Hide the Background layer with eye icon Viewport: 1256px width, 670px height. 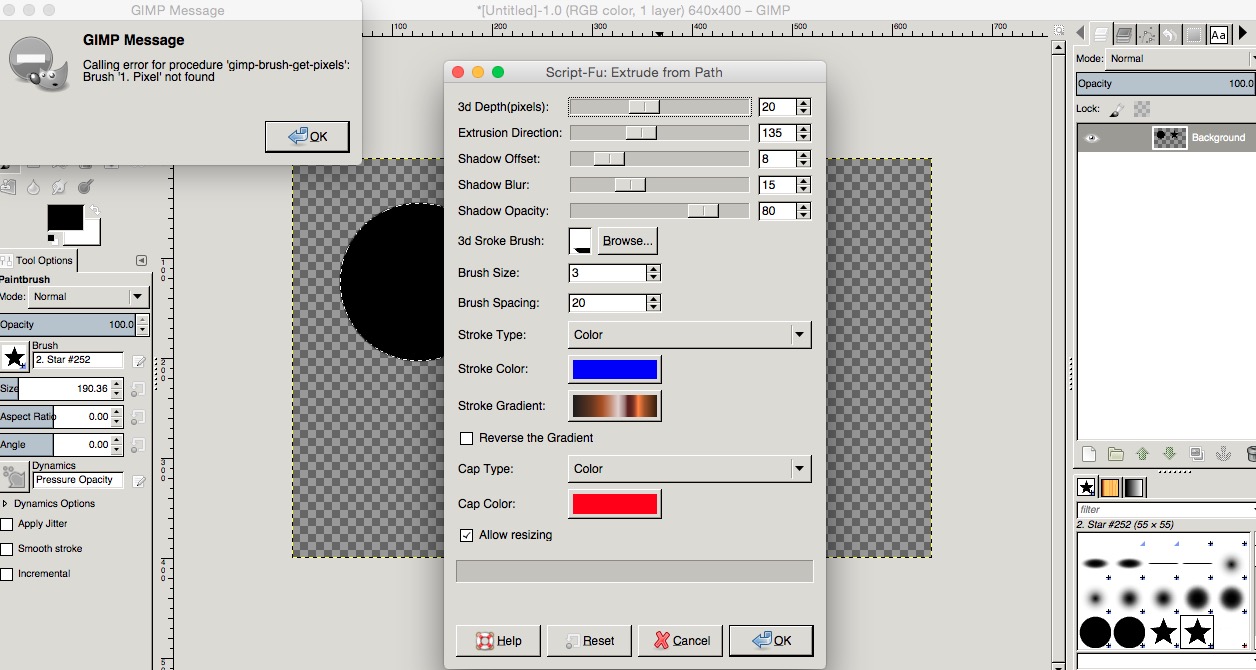click(x=1092, y=138)
